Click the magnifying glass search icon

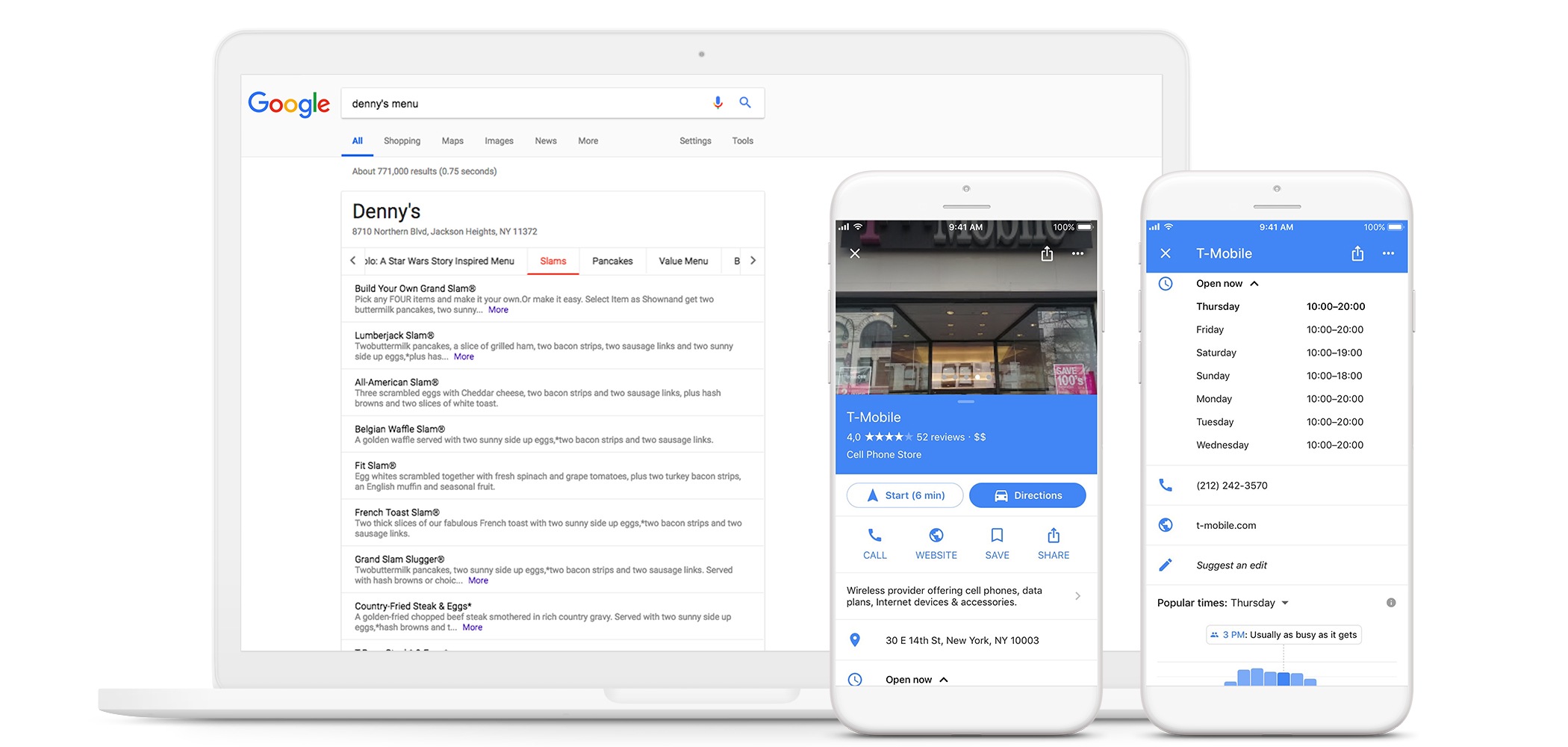tap(745, 103)
